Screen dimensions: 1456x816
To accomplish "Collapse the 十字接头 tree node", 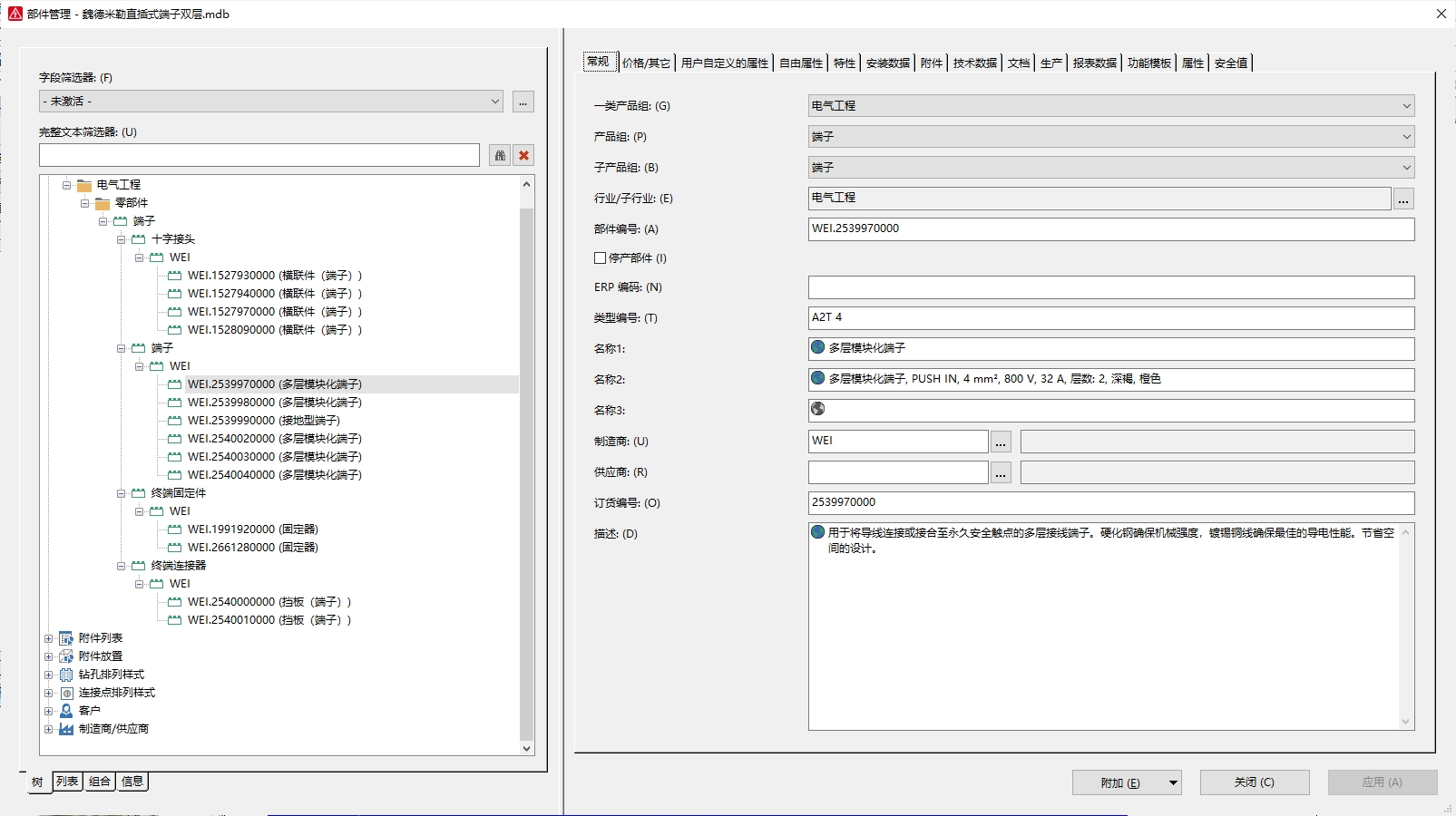I will tap(121, 239).
